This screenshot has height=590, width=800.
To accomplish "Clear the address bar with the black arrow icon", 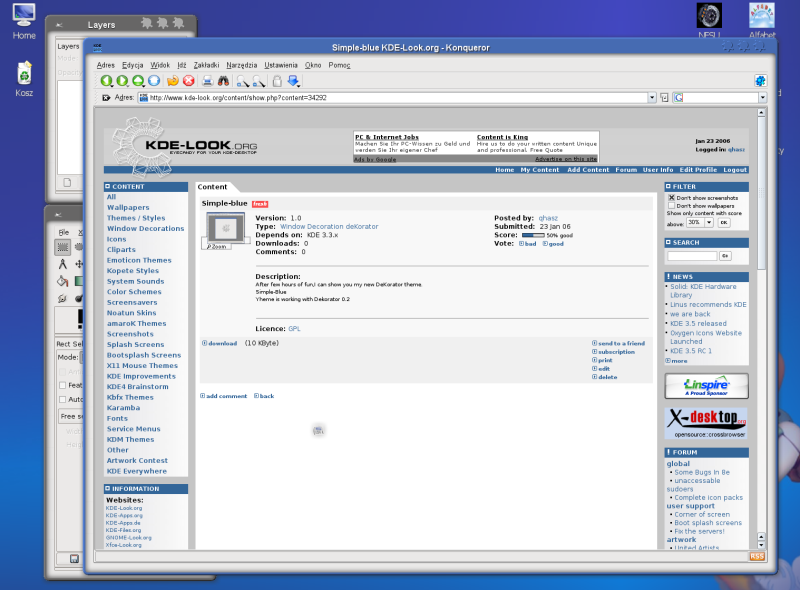I will (106, 97).
